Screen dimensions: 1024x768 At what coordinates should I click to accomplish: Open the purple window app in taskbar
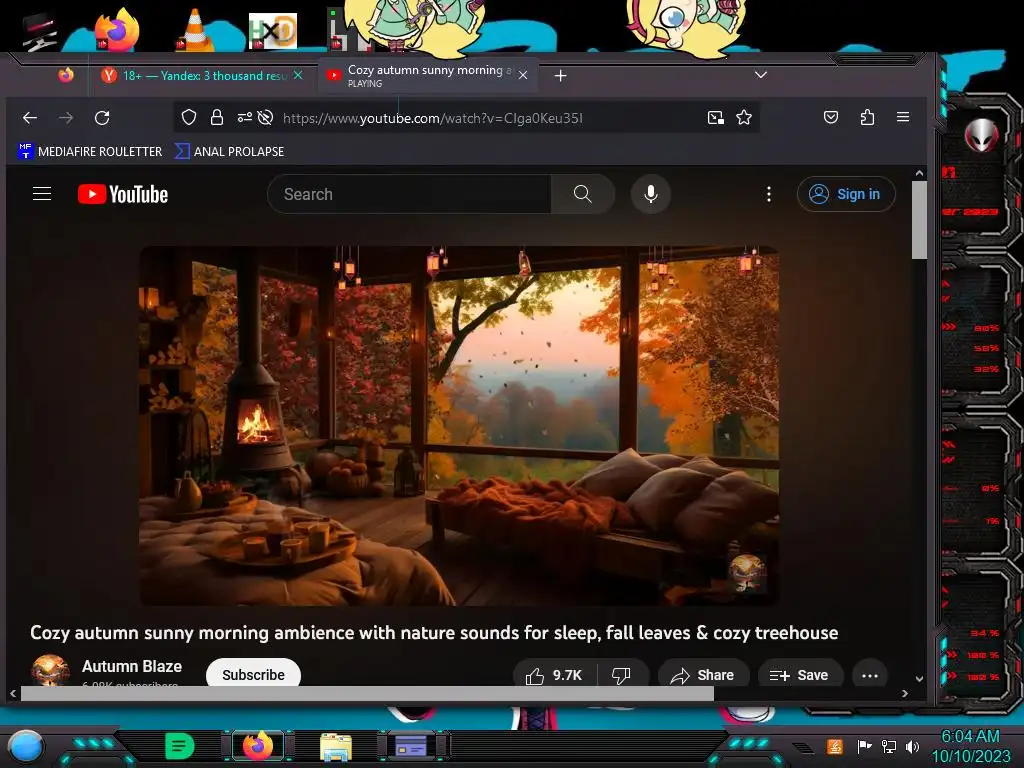pos(411,746)
